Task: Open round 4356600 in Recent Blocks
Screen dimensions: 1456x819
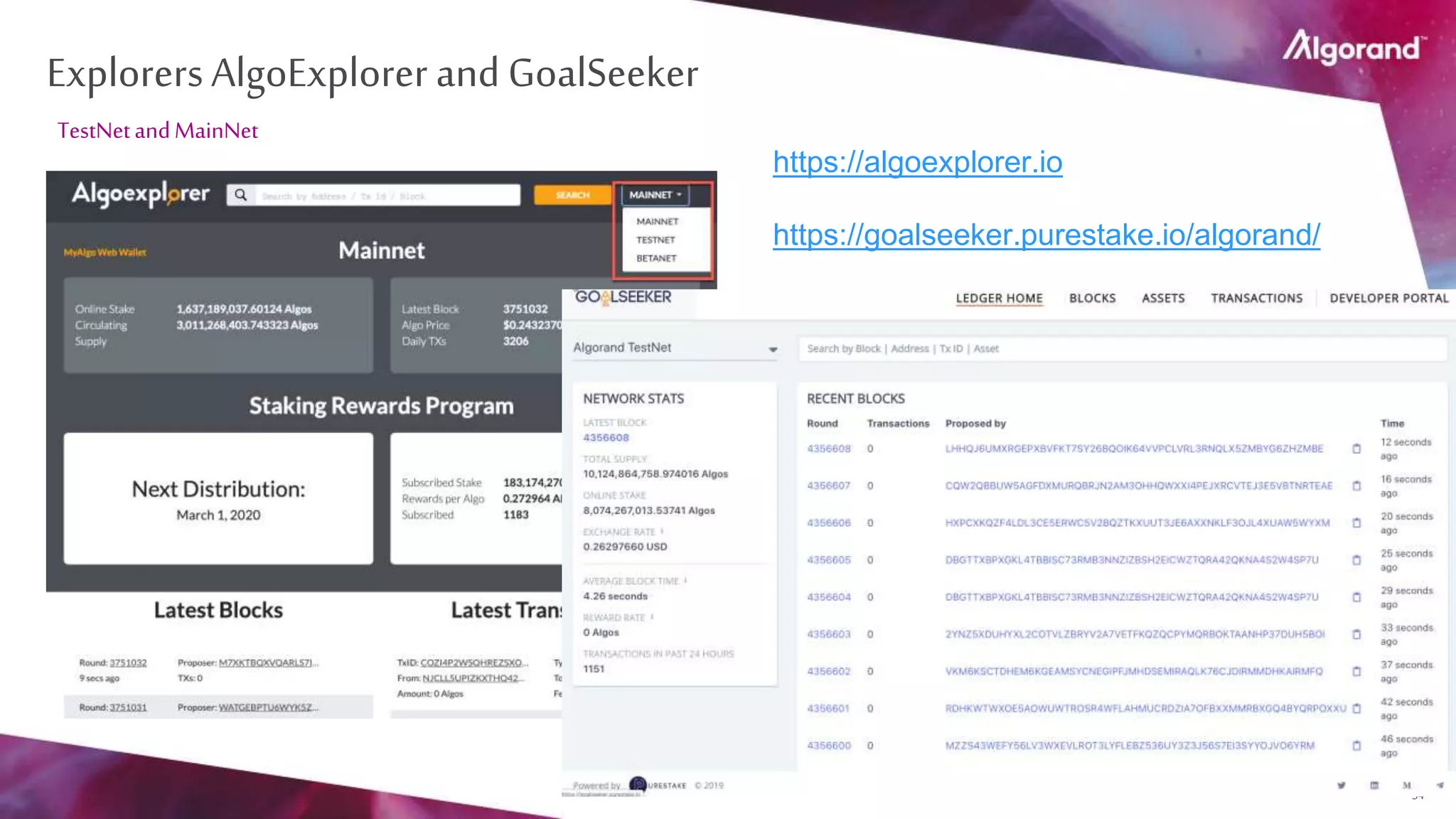Action: point(828,745)
